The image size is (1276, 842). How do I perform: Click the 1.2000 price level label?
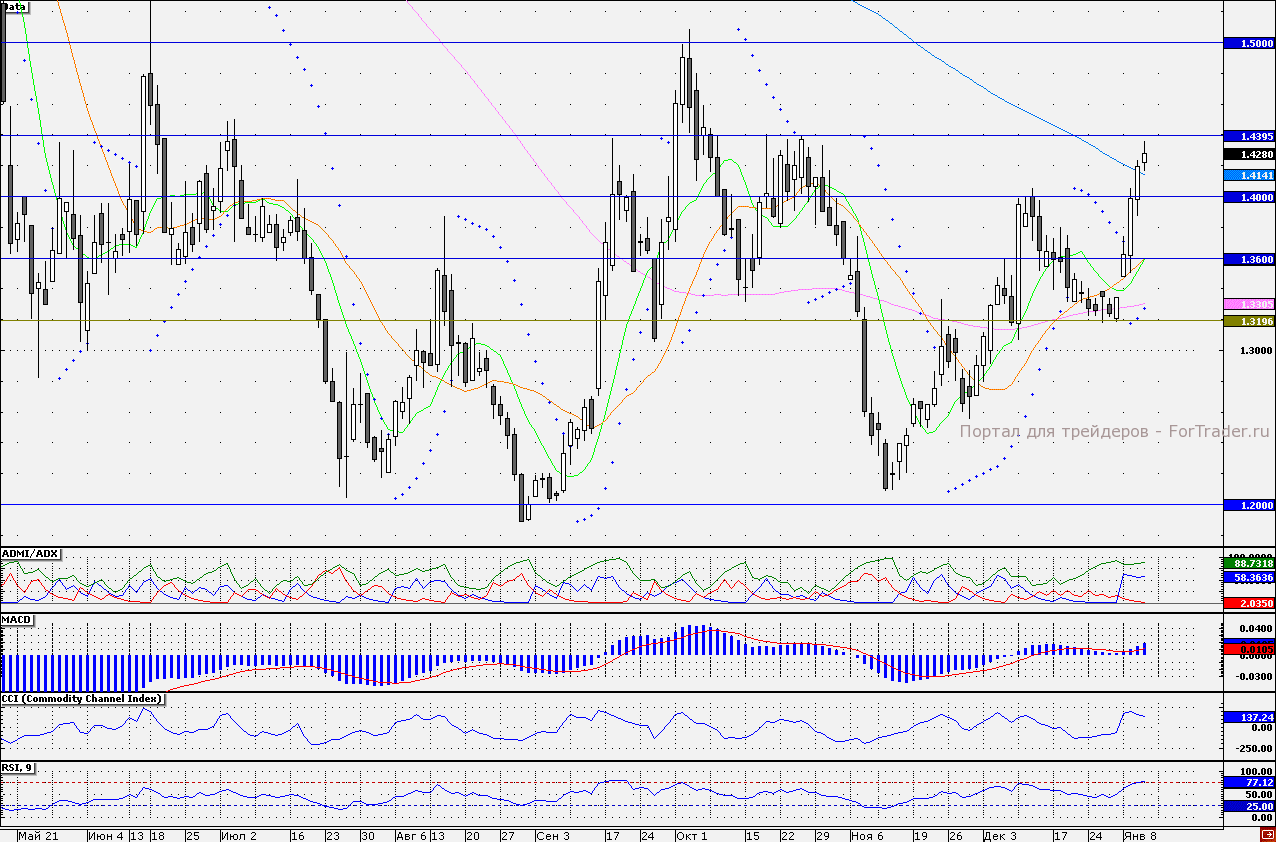click(x=1249, y=506)
